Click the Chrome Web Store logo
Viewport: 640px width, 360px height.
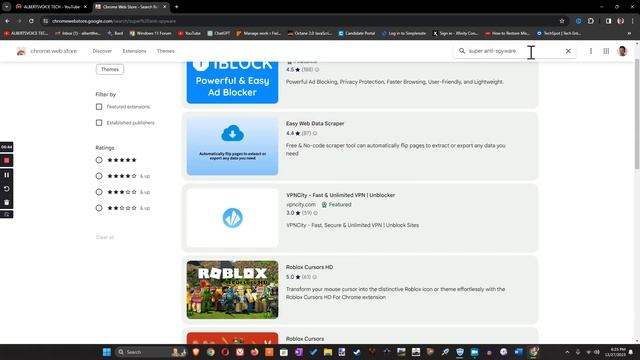click(21, 51)
